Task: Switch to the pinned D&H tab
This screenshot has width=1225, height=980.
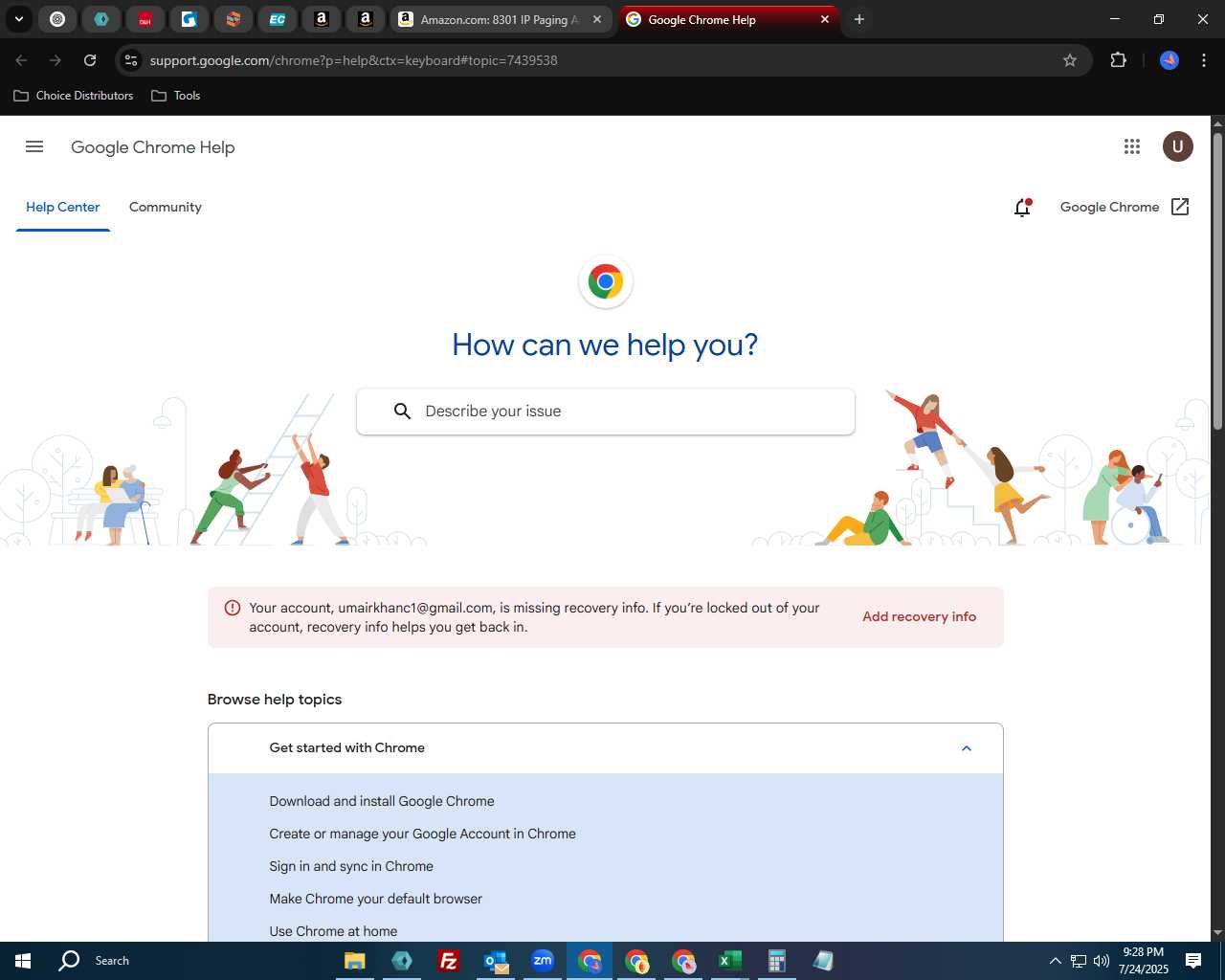Action: pyautogui.click(x=145, y=19)
